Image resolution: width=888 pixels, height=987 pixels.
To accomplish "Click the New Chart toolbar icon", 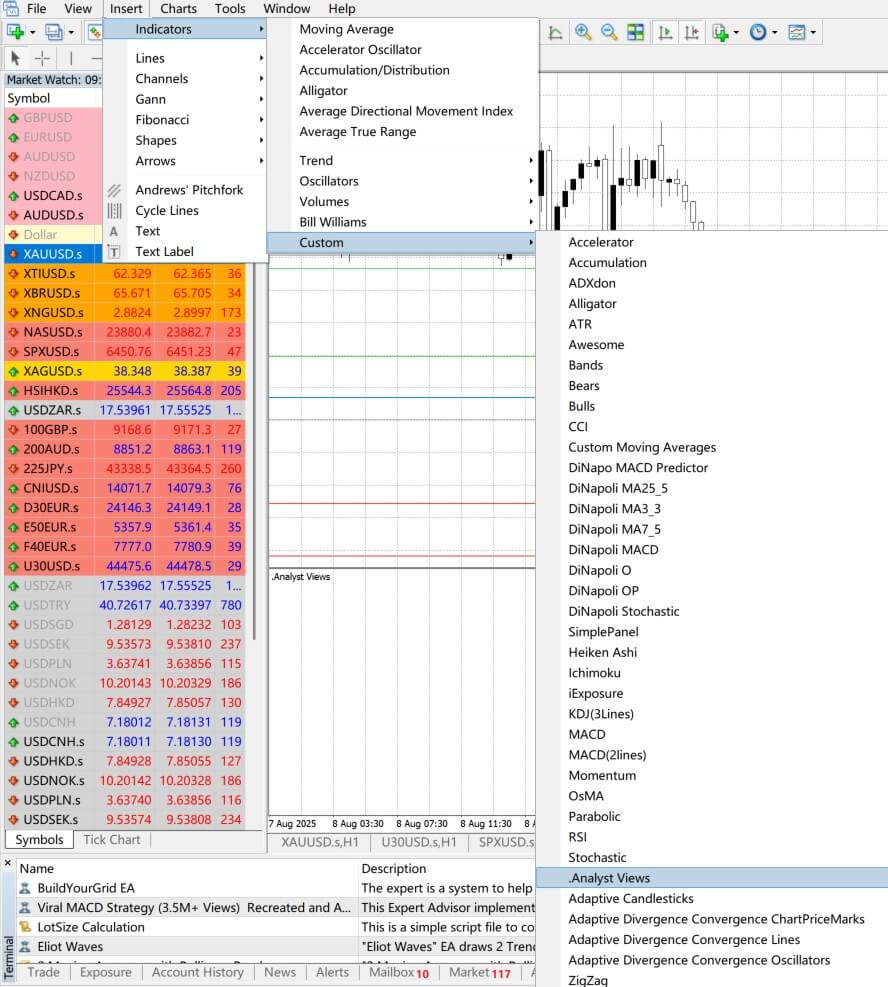I will [15, 31].
